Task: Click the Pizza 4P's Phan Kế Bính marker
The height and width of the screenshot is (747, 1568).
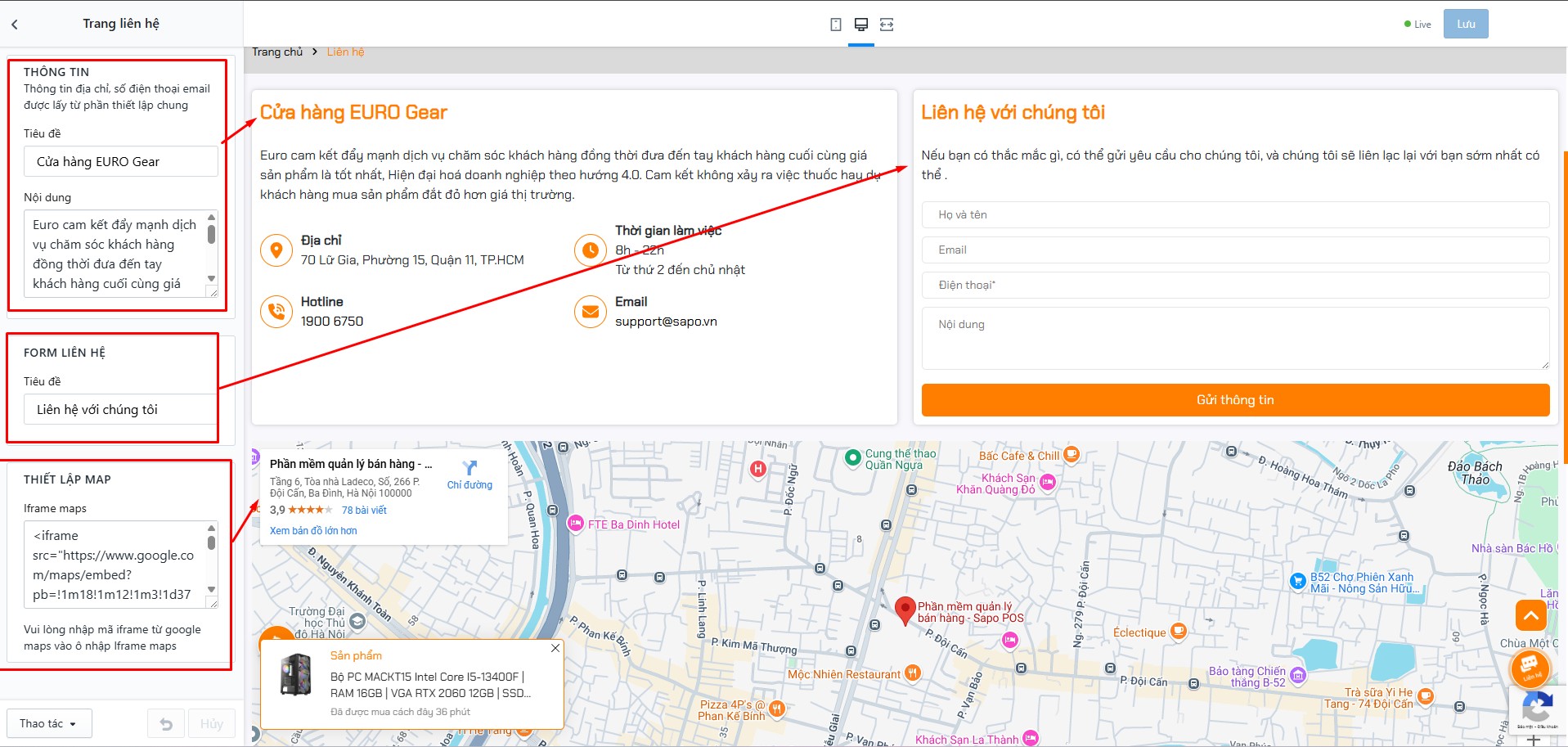Action: (777, 709)
